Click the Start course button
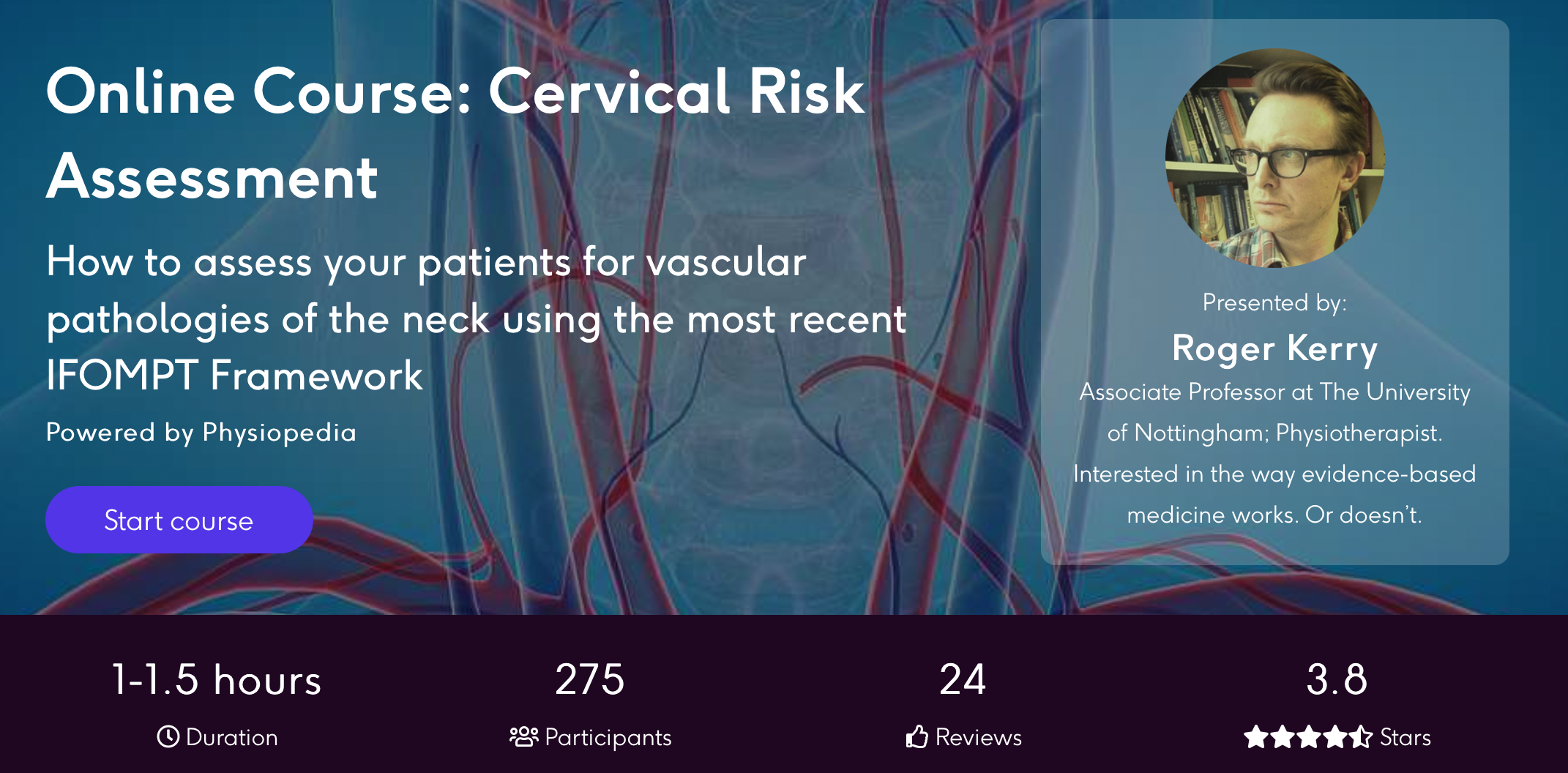Screen dimensions: 1568x773 (x=179, y=520)
